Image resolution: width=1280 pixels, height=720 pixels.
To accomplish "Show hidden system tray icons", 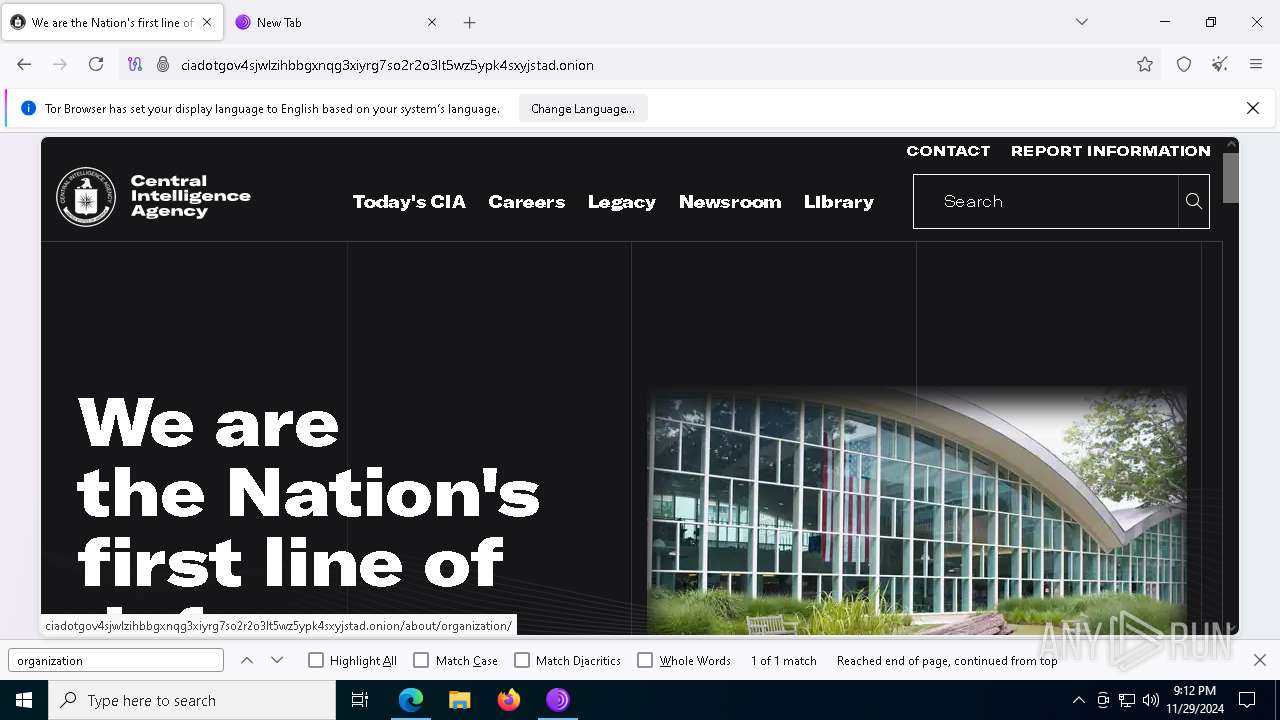I will tap(1078, 700).
